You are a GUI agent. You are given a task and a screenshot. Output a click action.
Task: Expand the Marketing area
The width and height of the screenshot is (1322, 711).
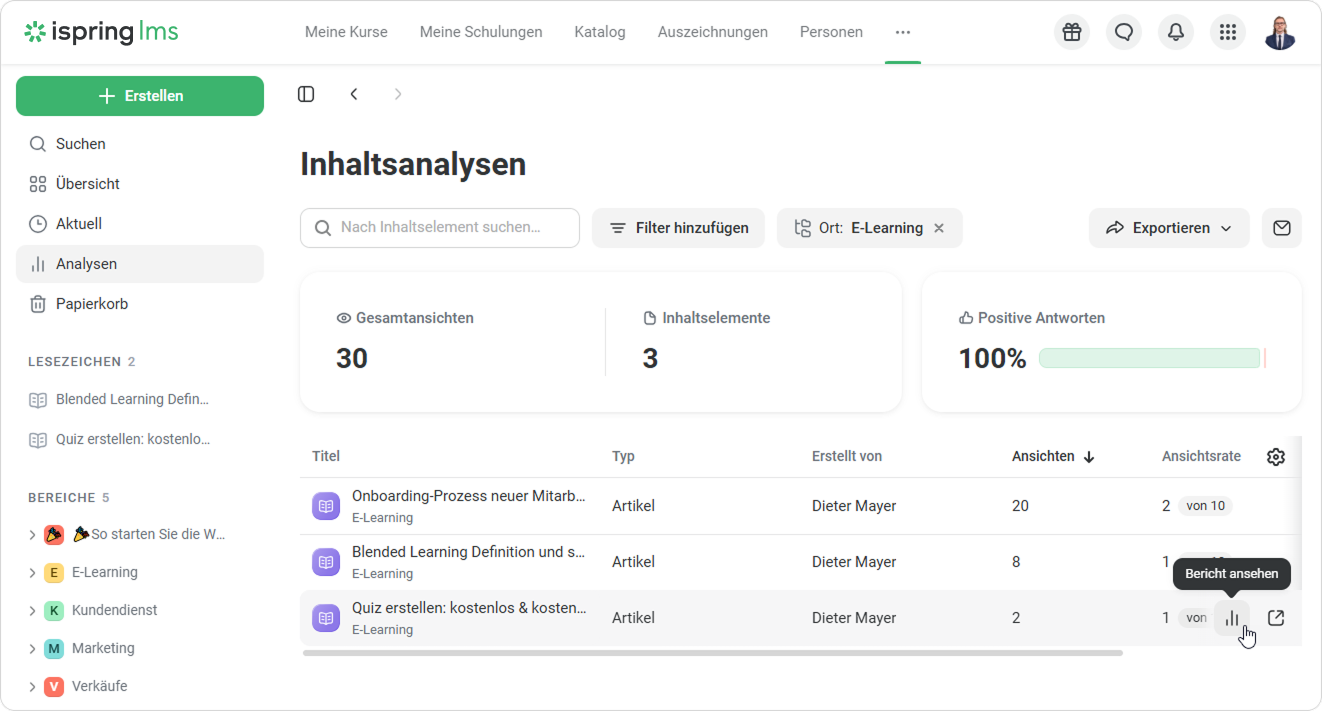tap(32, 649)
